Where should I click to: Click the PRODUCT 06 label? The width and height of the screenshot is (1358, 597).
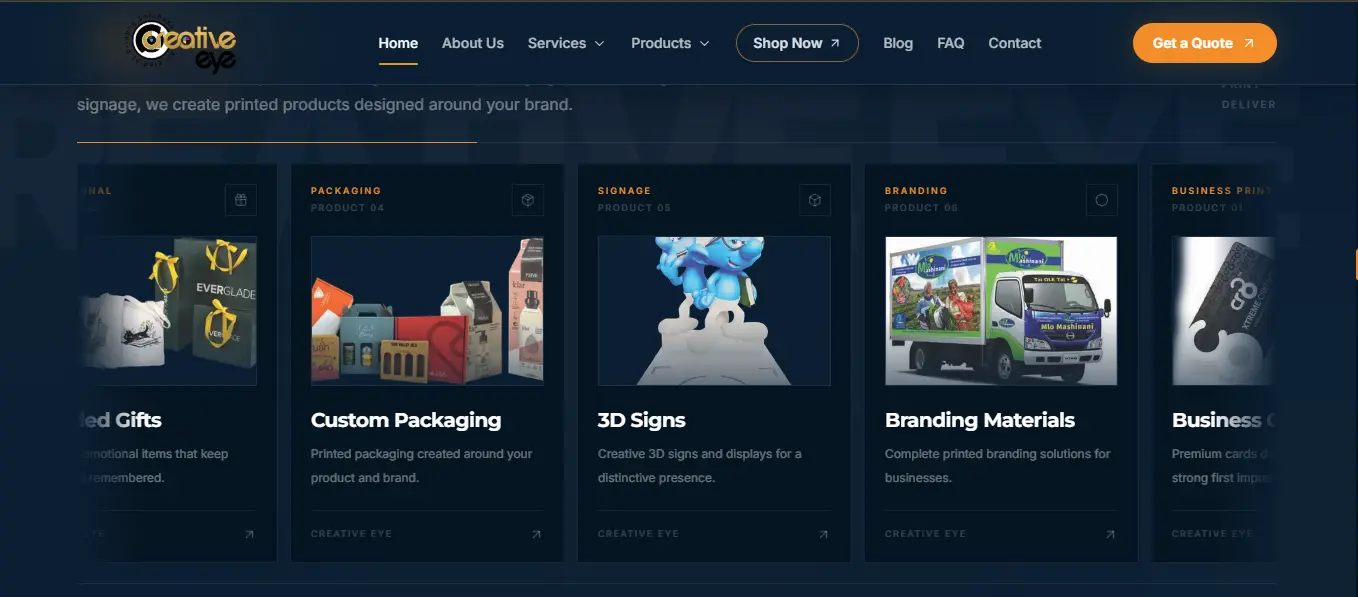921,208
